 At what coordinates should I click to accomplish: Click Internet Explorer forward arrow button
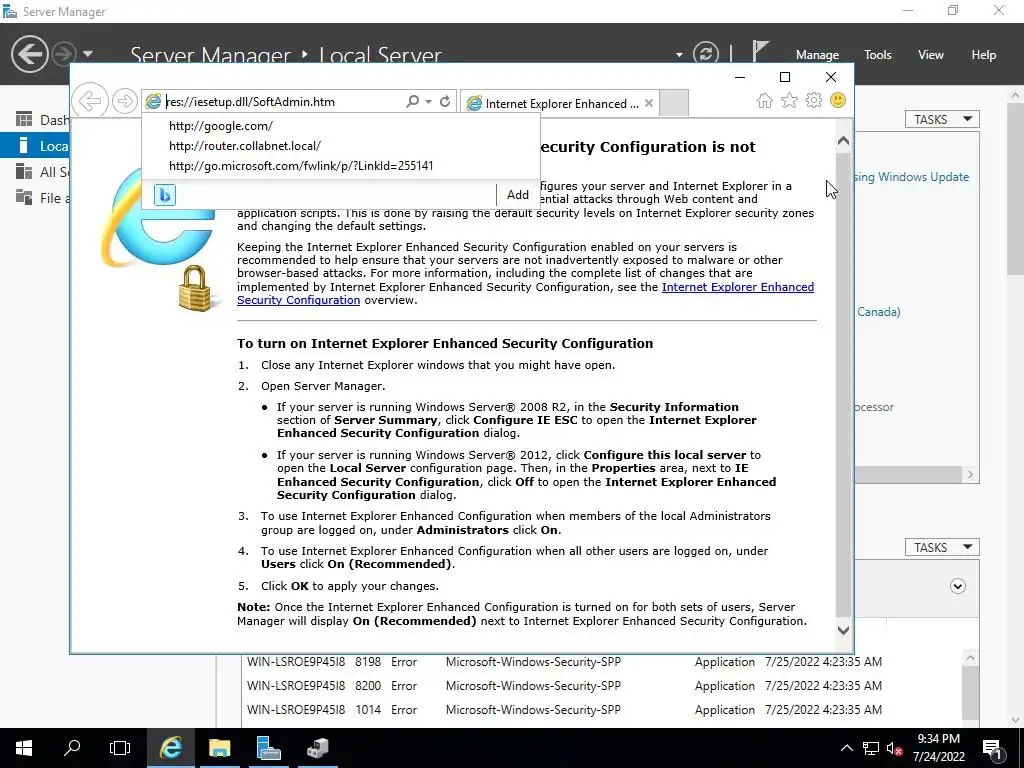[124, 101]
